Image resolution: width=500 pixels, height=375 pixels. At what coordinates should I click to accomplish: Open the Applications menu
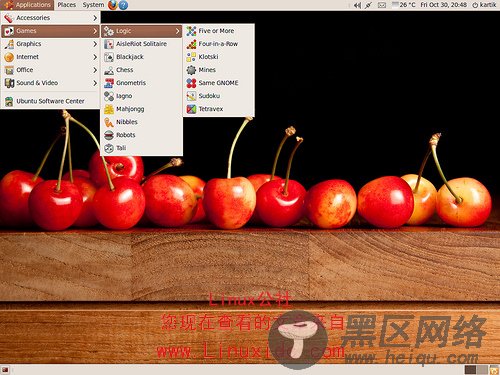click(27, 5)
